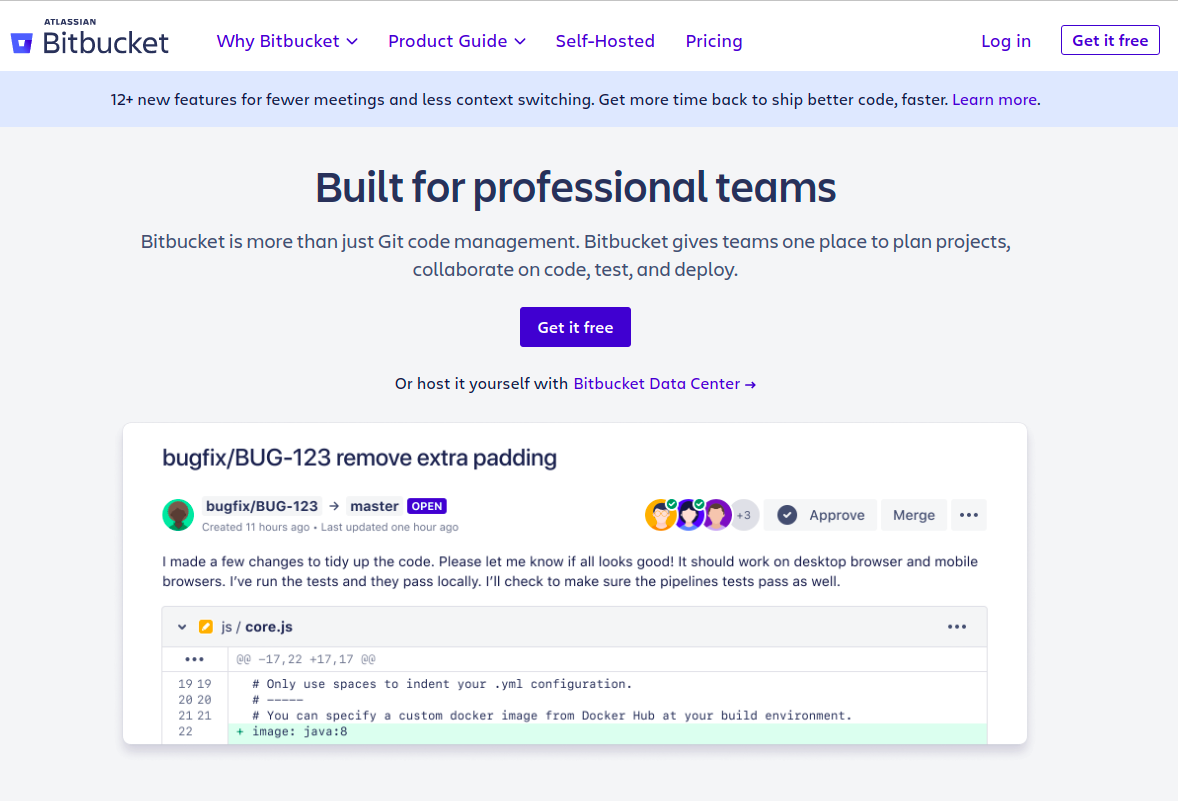Image resolution: width=1178 pixels, height=801 pixels.
Task: Click the diff hunk header @@ -17,22 +17,17 @@
Action: [x=306, y=659]
